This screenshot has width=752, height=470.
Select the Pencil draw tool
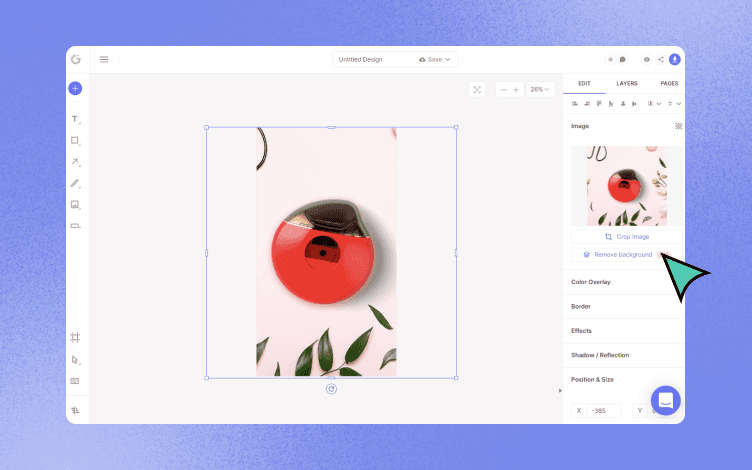click(x=75, y=183)
